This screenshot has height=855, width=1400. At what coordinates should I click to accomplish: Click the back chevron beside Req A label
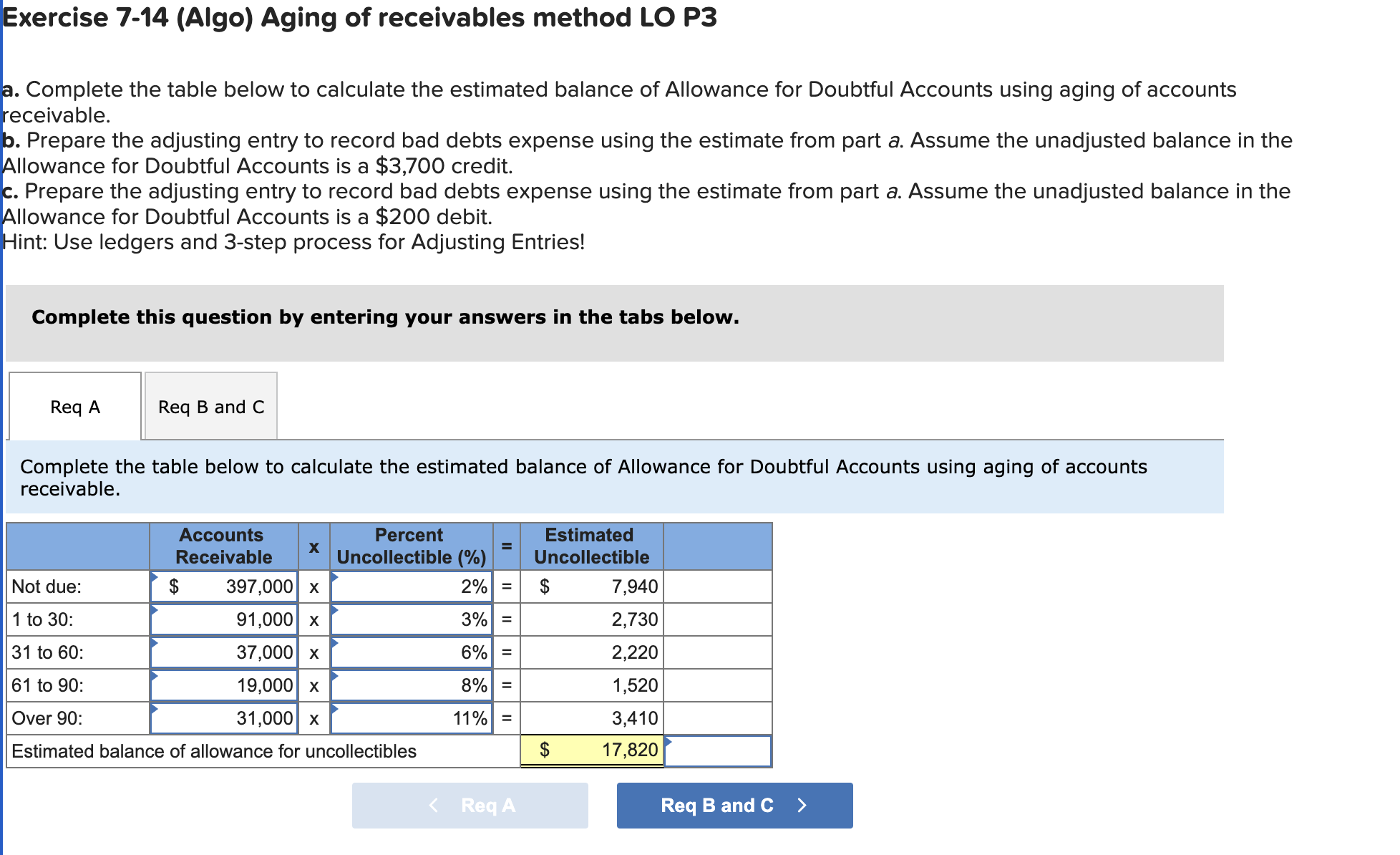(x=432, y=805)
